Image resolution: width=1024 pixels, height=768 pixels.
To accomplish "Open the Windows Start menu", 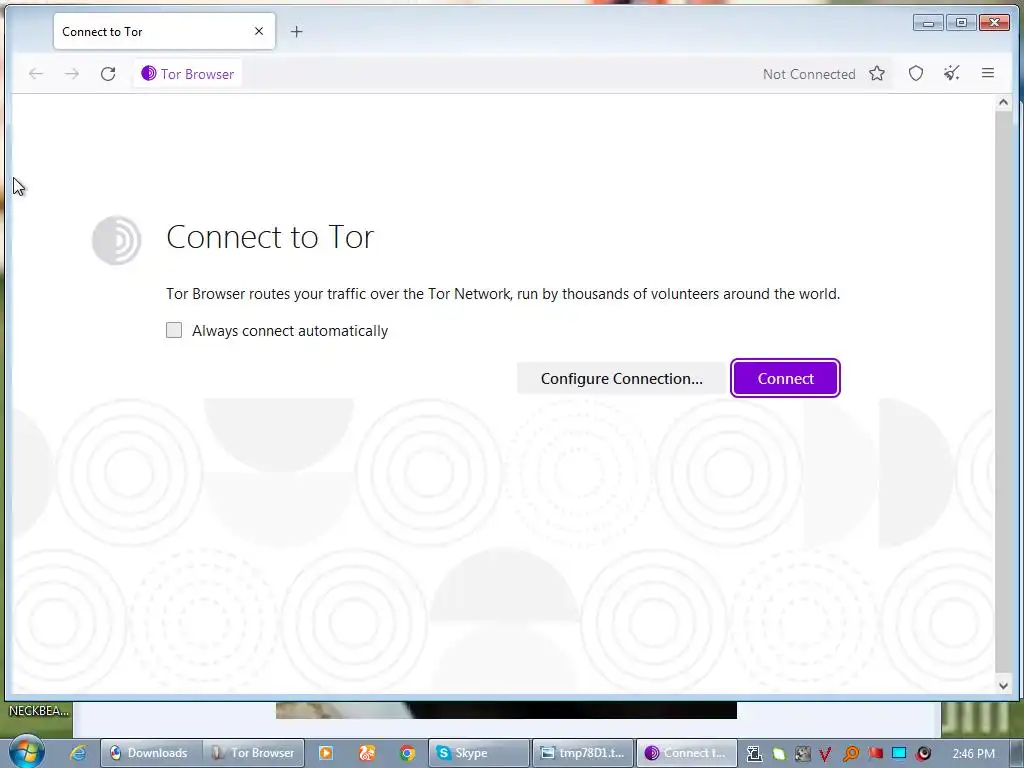I will point(26,752).
